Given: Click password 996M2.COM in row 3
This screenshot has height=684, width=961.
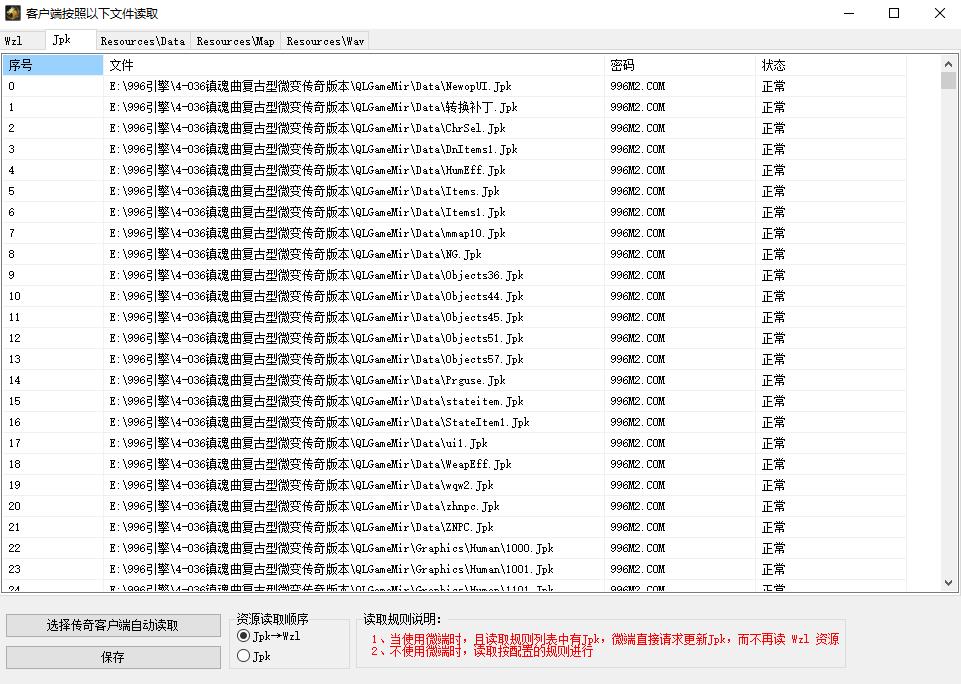Looking at the screenshot, I should click(x=637, y=149).
